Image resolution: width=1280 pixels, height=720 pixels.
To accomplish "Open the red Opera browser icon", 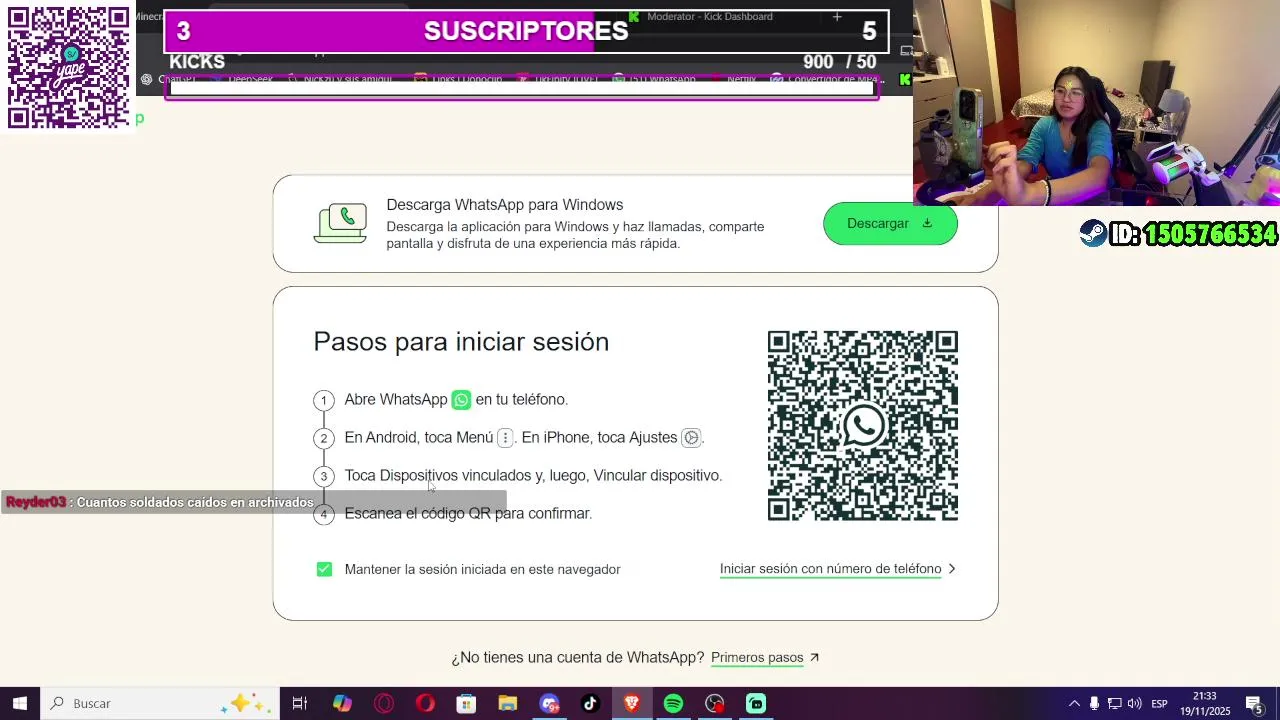I will click(x=425, y=704).
